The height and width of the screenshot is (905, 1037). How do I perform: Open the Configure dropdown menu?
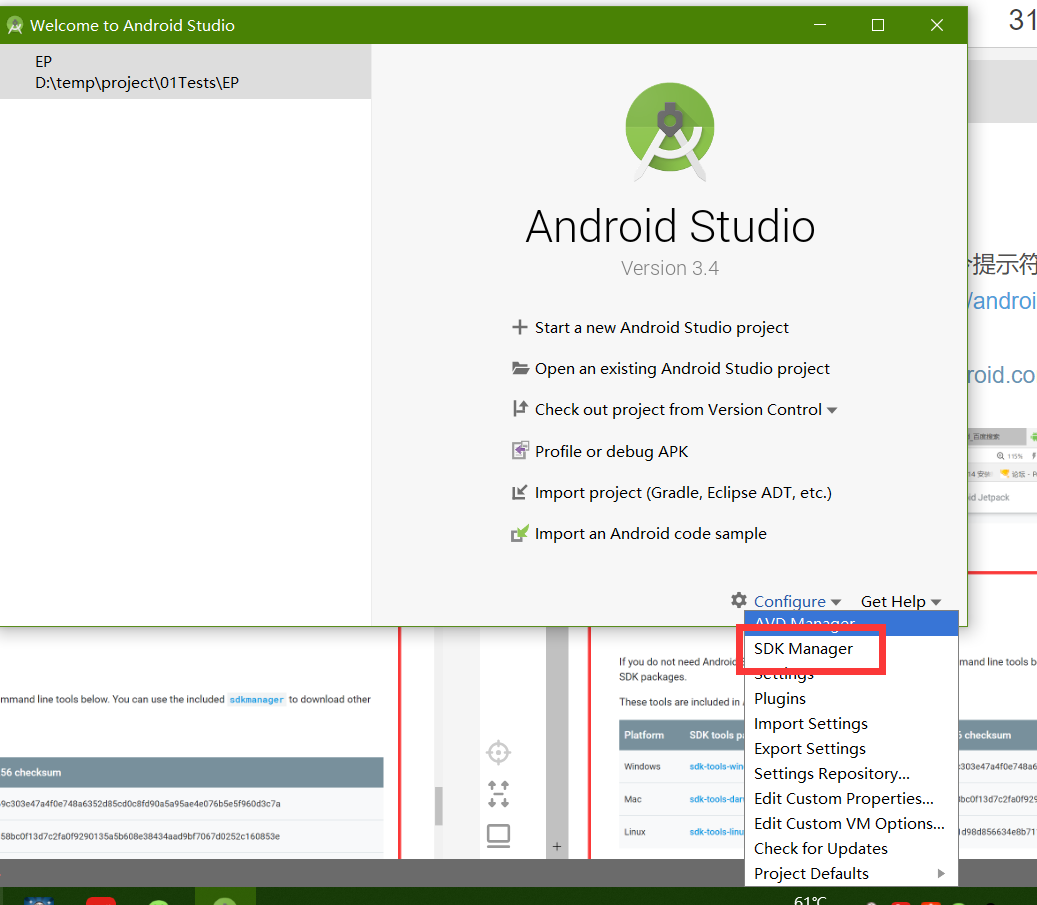point(797,601)
